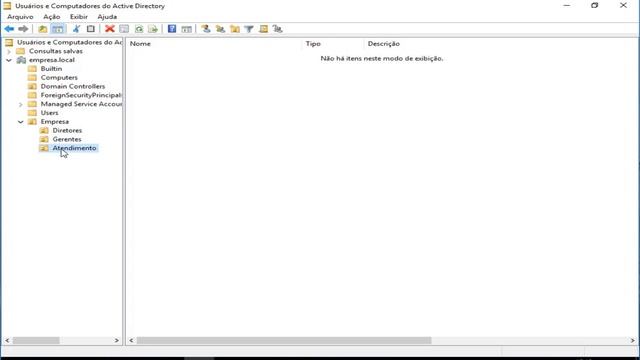Select the Empresa organizational unit
This screenshot has height=360, width=640.
[55, 122]
